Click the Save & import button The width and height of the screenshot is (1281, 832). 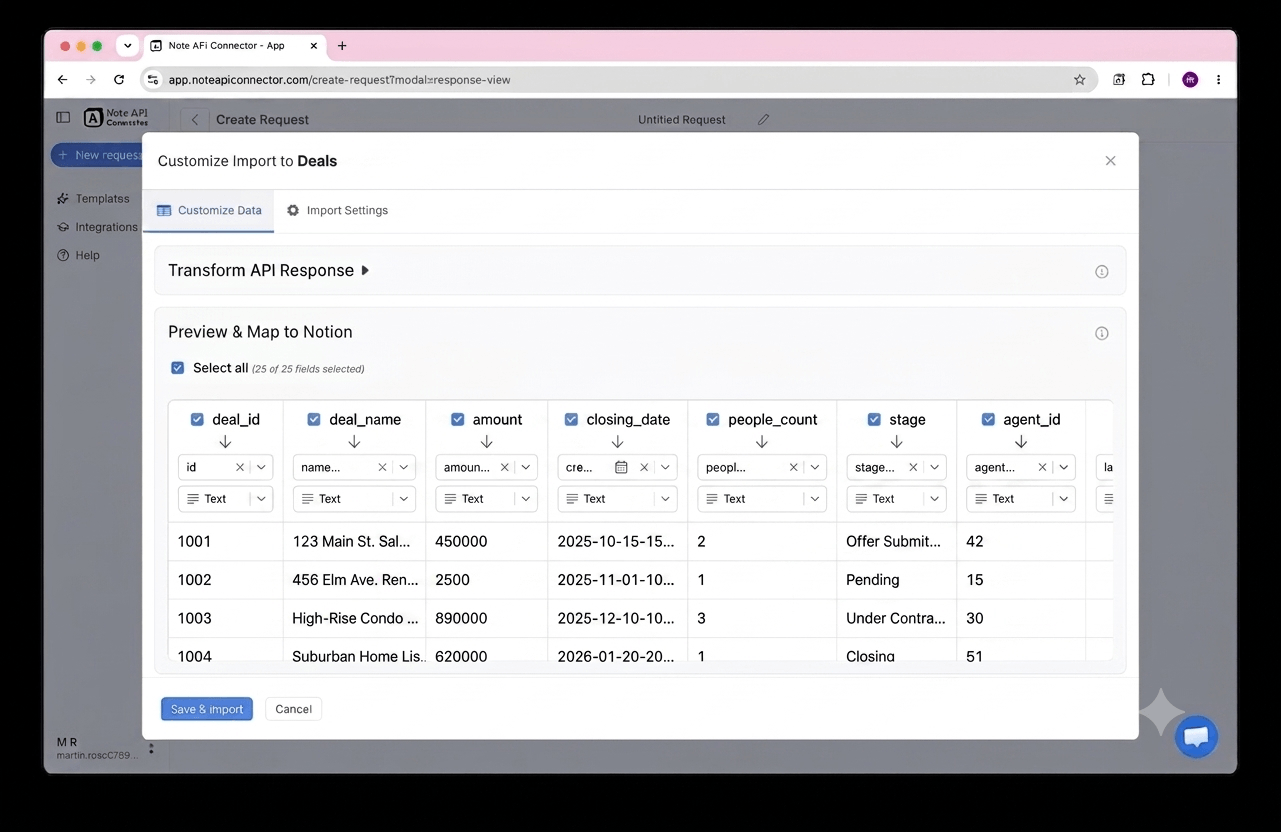coord(207,709)
